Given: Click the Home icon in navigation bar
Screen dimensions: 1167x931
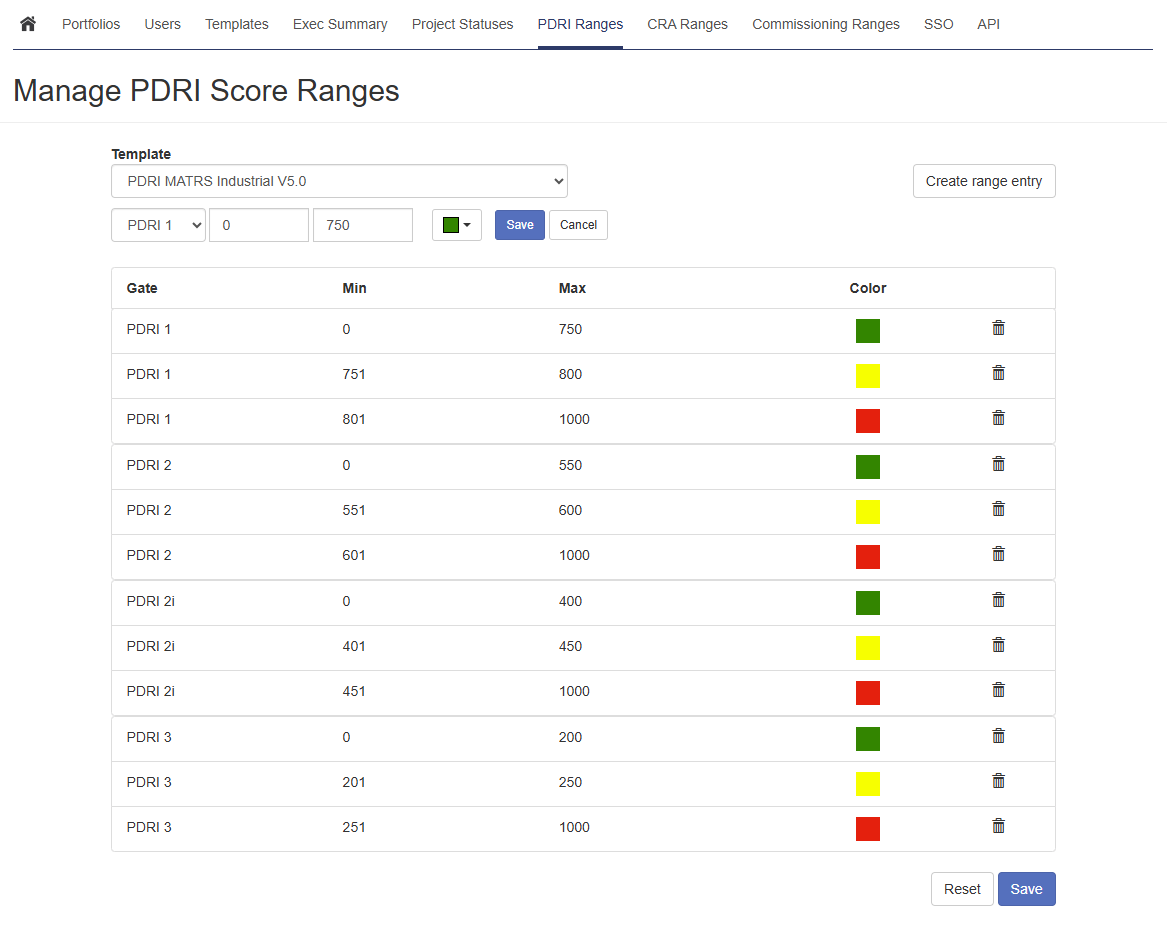Looking at the screenshot, I should click(28, 24).
